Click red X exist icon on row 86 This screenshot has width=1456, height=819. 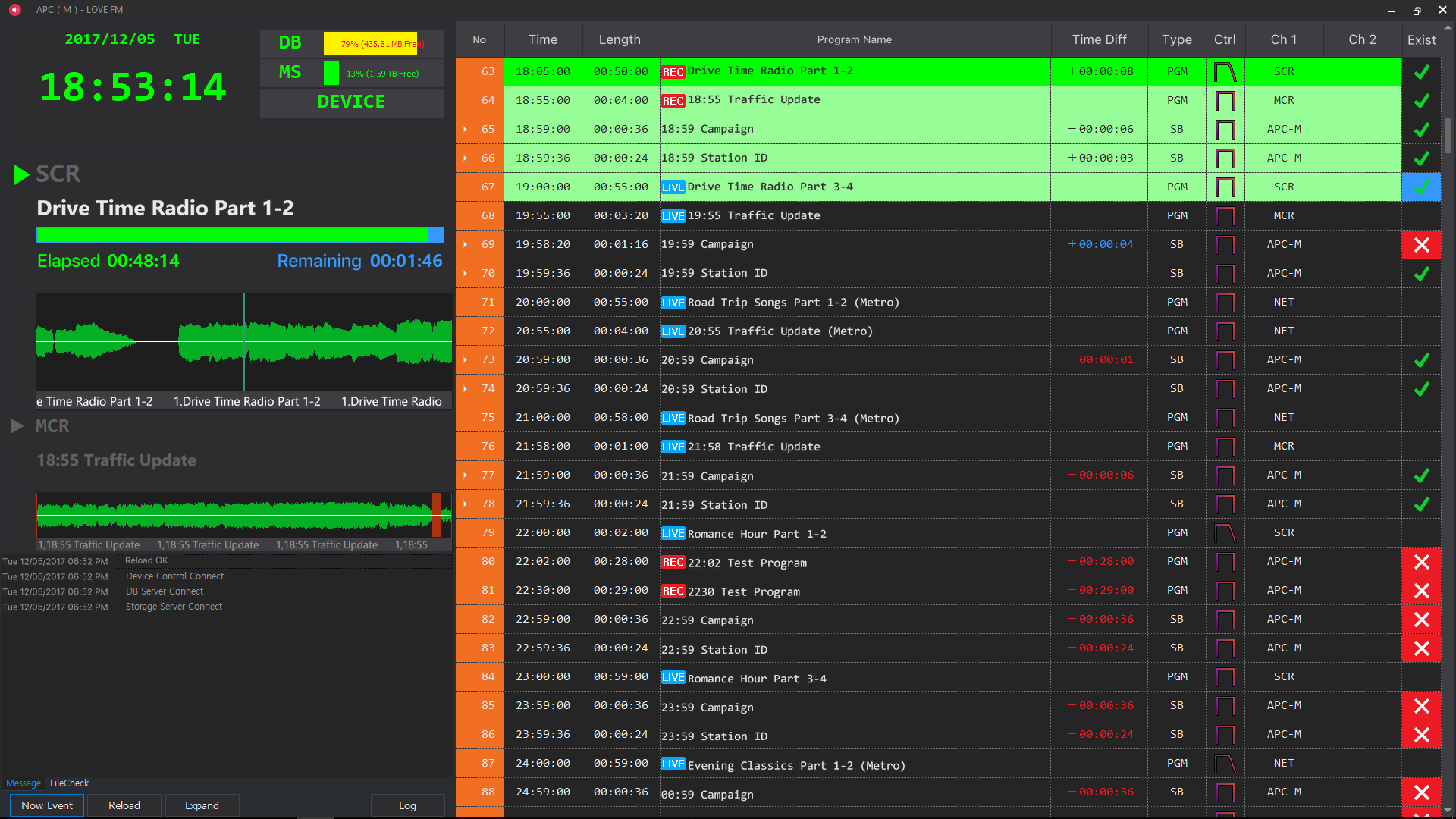pos(1421,735)
